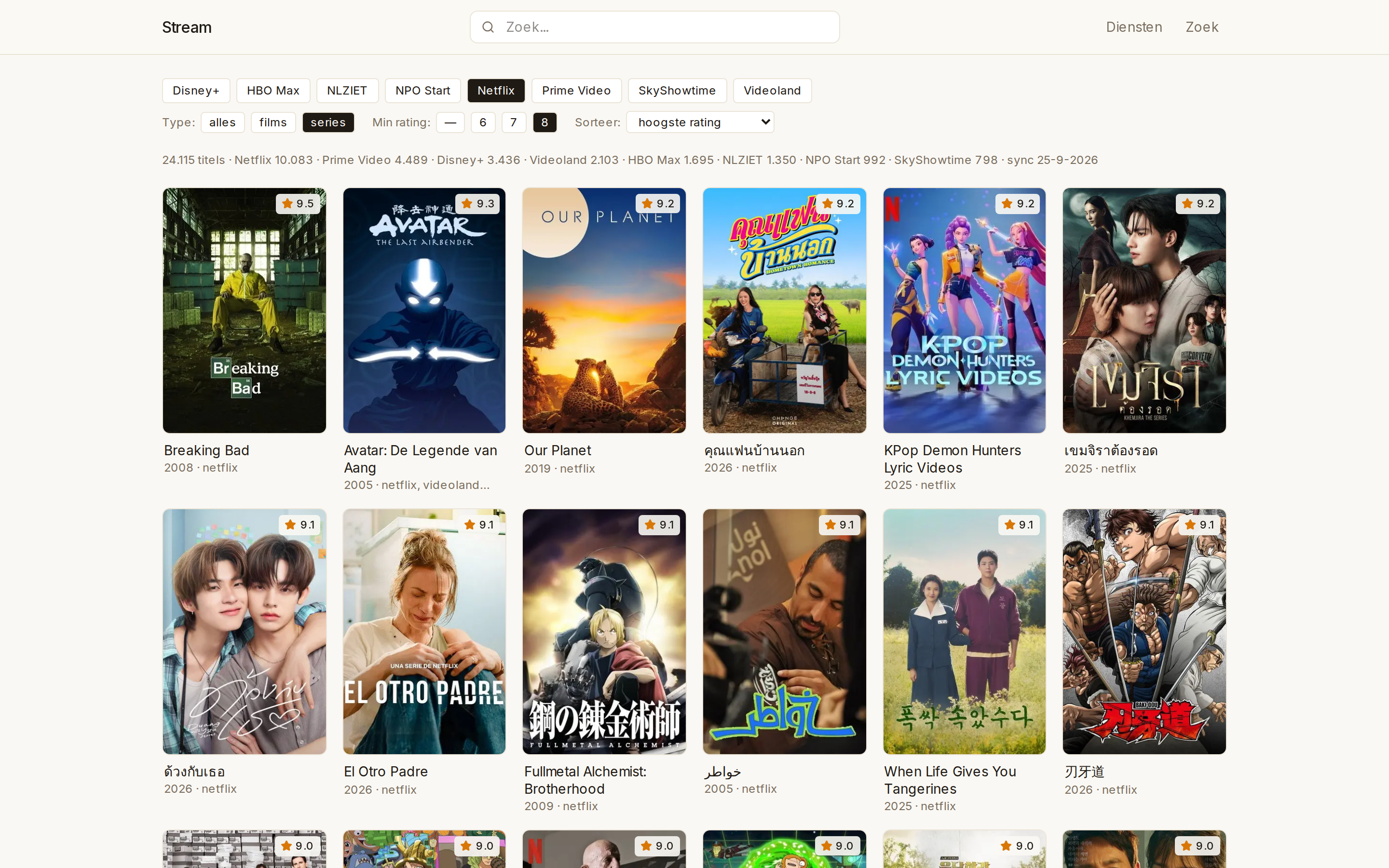The width and height of the screenshot is (1389, 868).
Task: Open the Avatar: The Last Airbender poster
Action: pos(425,311)
